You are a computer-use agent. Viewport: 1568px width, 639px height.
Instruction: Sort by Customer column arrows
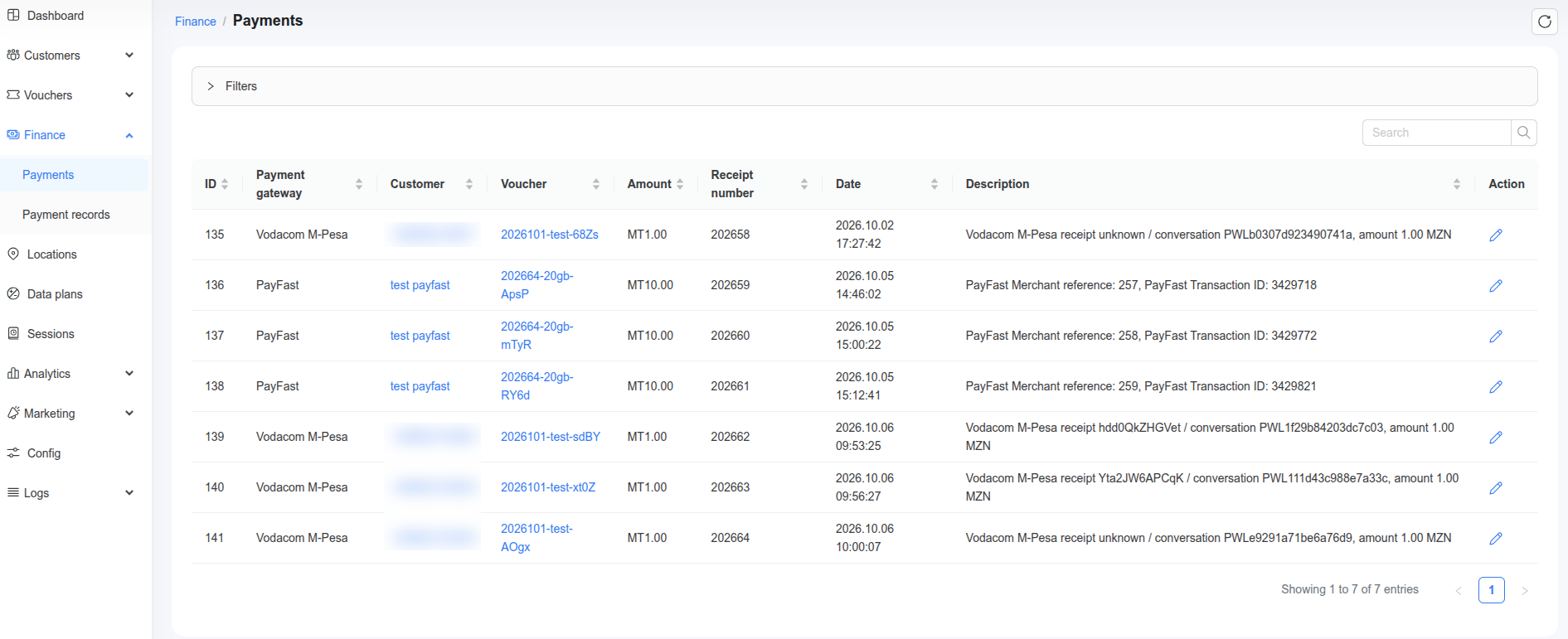click(x=469, y=184)
